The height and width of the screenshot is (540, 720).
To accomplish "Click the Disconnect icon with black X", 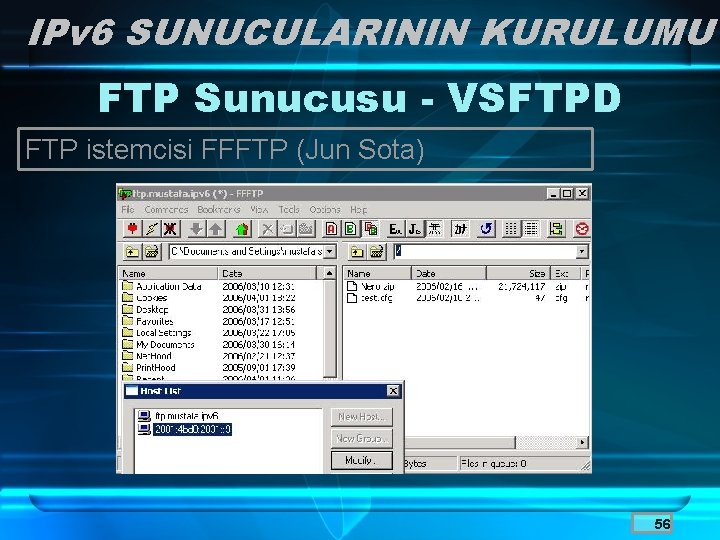I will point(171,229).
